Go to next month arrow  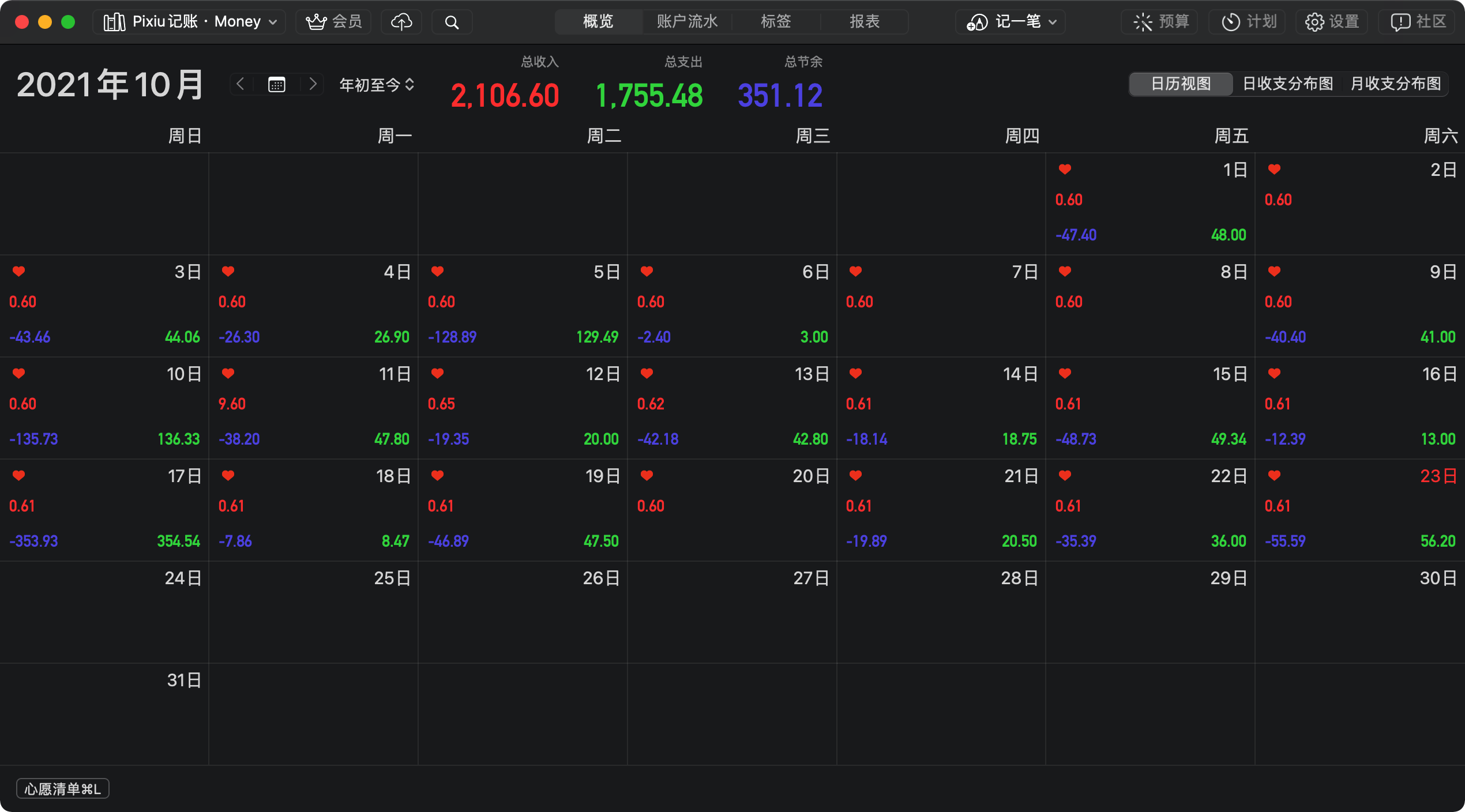click(x=313, y=84)
